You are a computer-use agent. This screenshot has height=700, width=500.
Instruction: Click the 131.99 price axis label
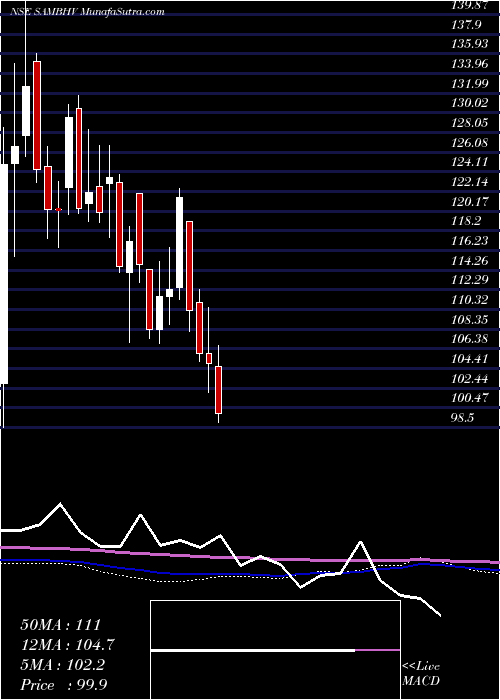(x=470, y=83)
